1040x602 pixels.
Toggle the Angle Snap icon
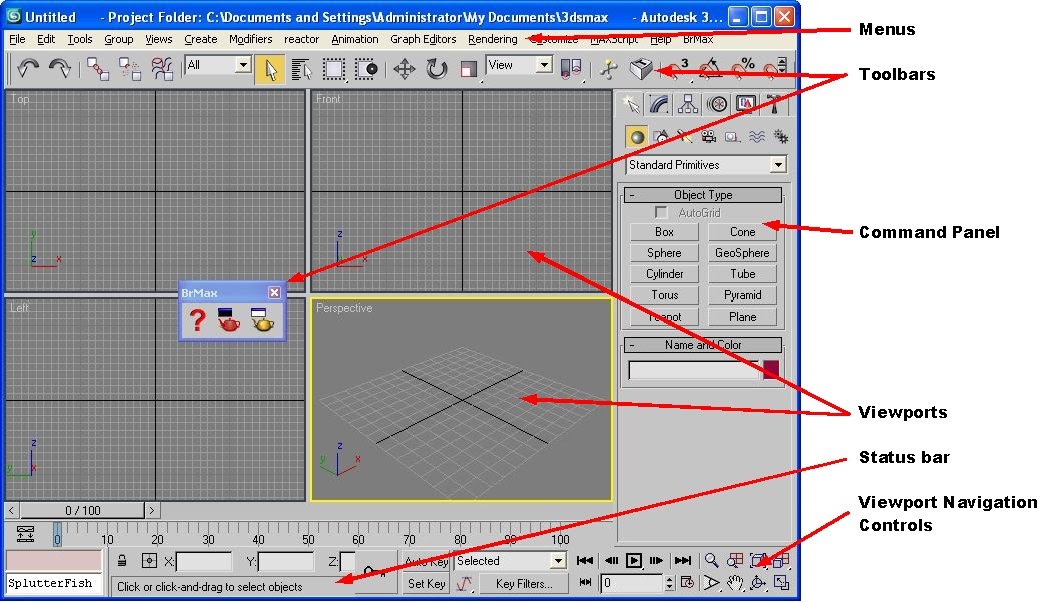click(710, 69)
